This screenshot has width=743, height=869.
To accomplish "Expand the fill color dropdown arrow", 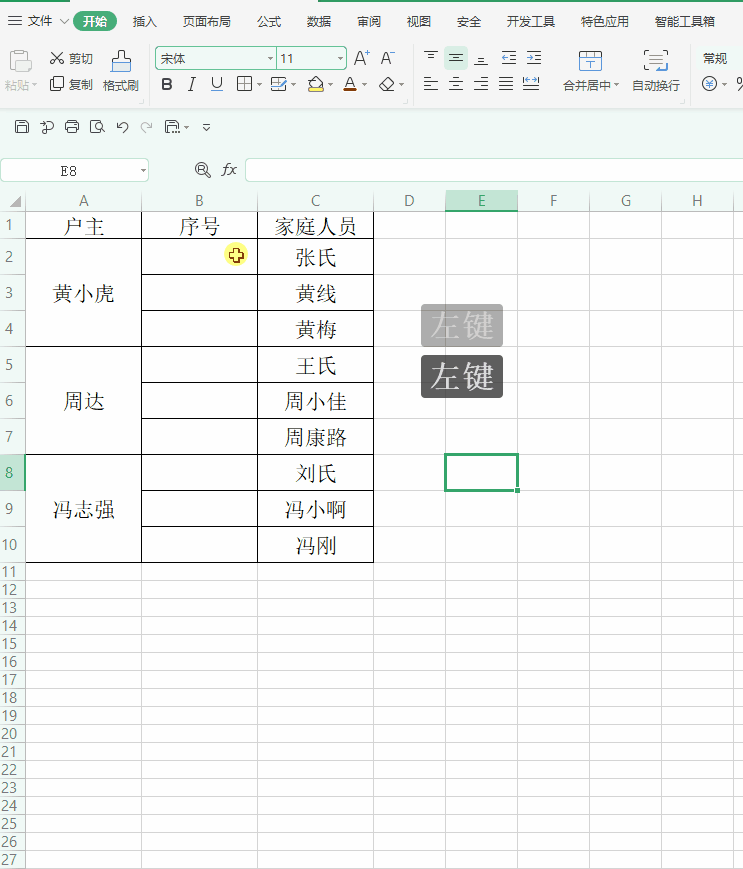I will [331, 85].
